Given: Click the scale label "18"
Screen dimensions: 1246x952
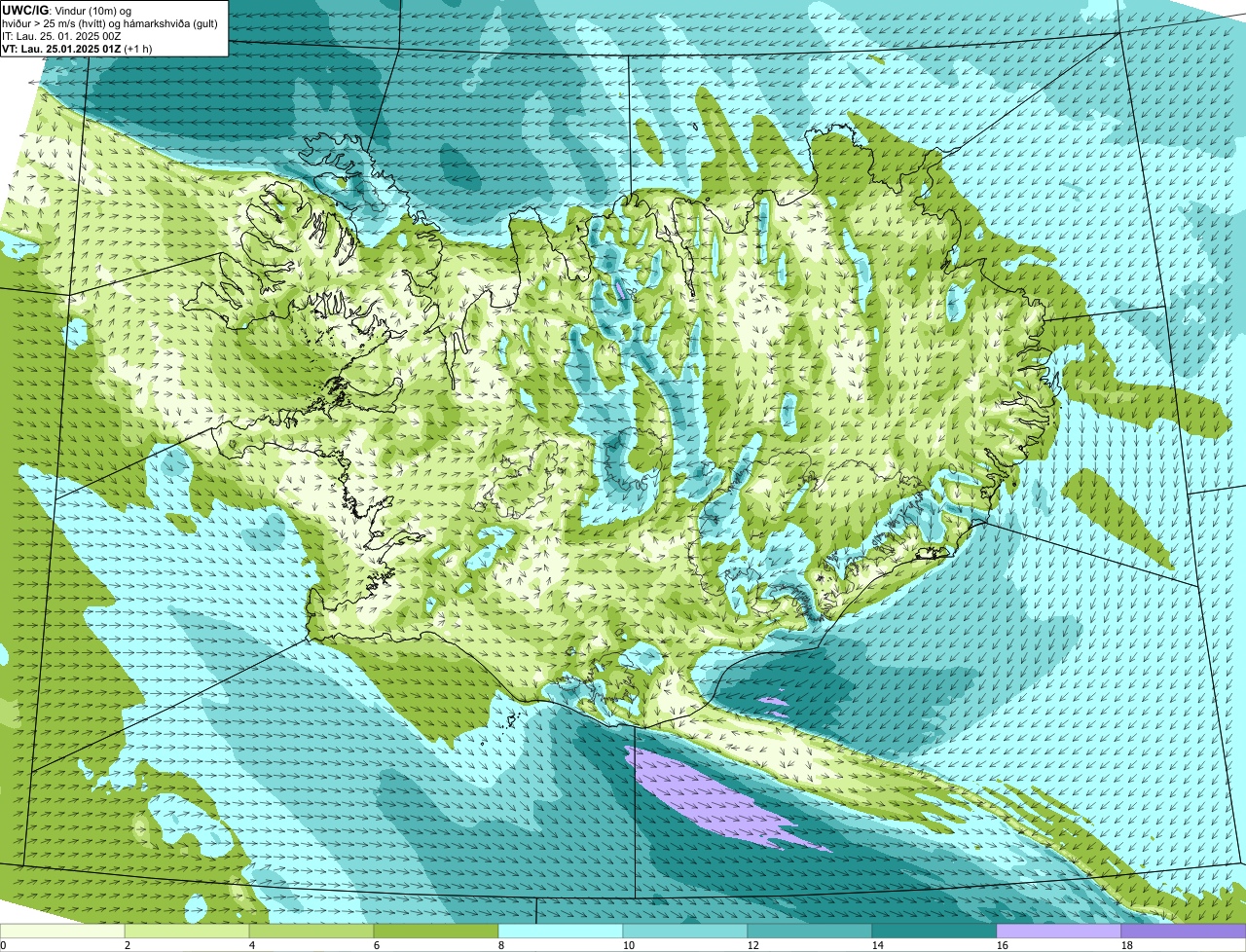Looking at the screenshot, I should [1127, 945].
